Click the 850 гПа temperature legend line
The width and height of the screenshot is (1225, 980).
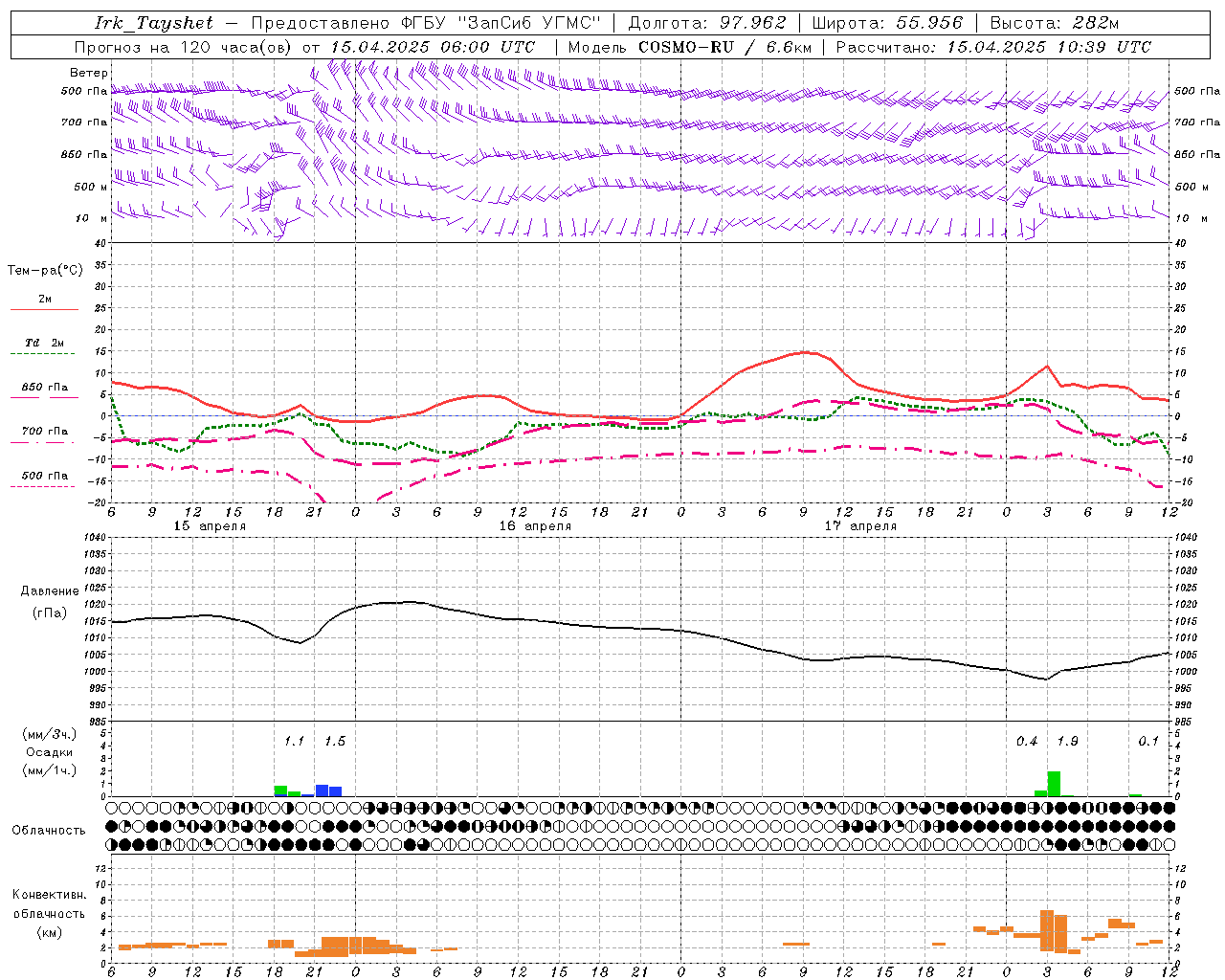(45, 397)
